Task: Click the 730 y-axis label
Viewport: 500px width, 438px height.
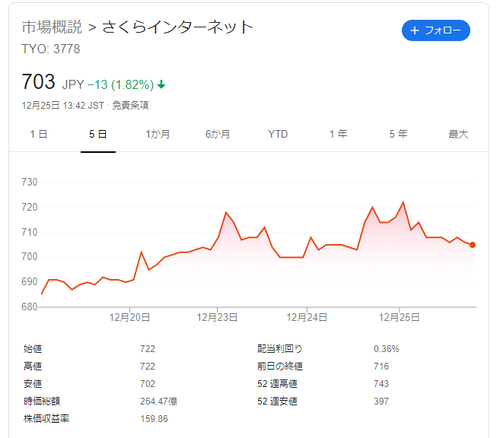Action: pyautogui.click(x=30, y=182)
